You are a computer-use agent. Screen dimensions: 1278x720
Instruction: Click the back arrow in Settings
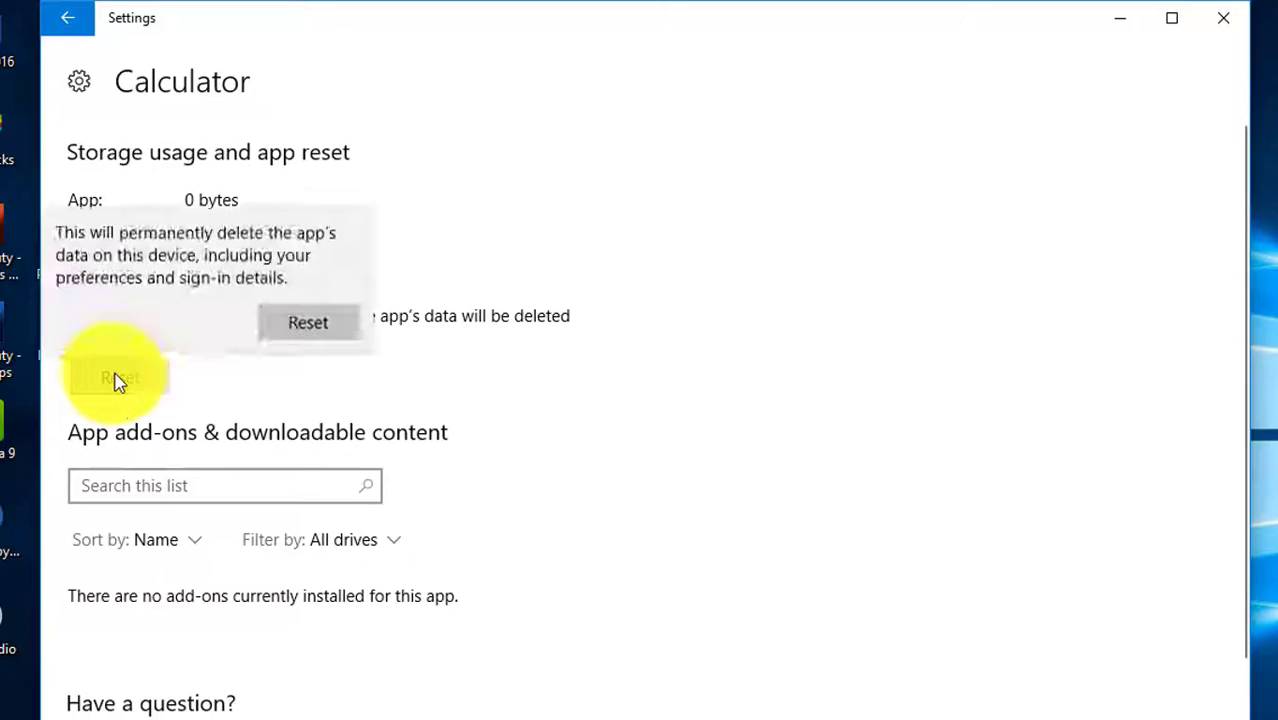click(x=67, y=18)
